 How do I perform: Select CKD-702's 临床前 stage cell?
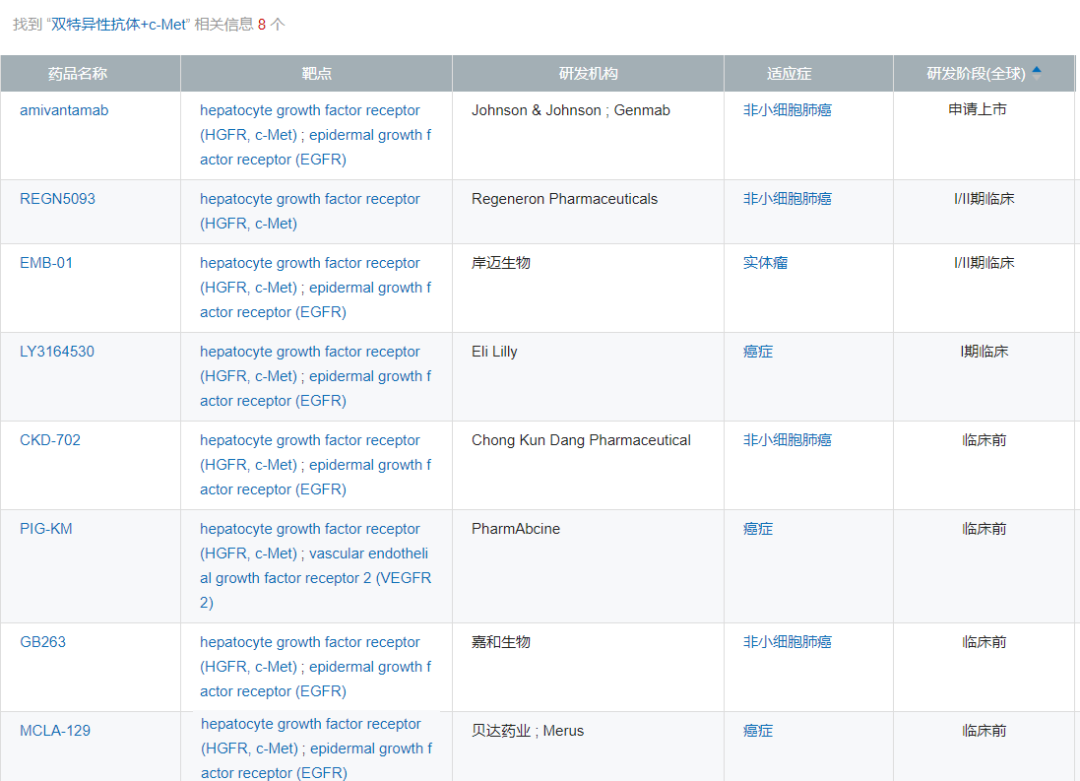click(984, 466)
